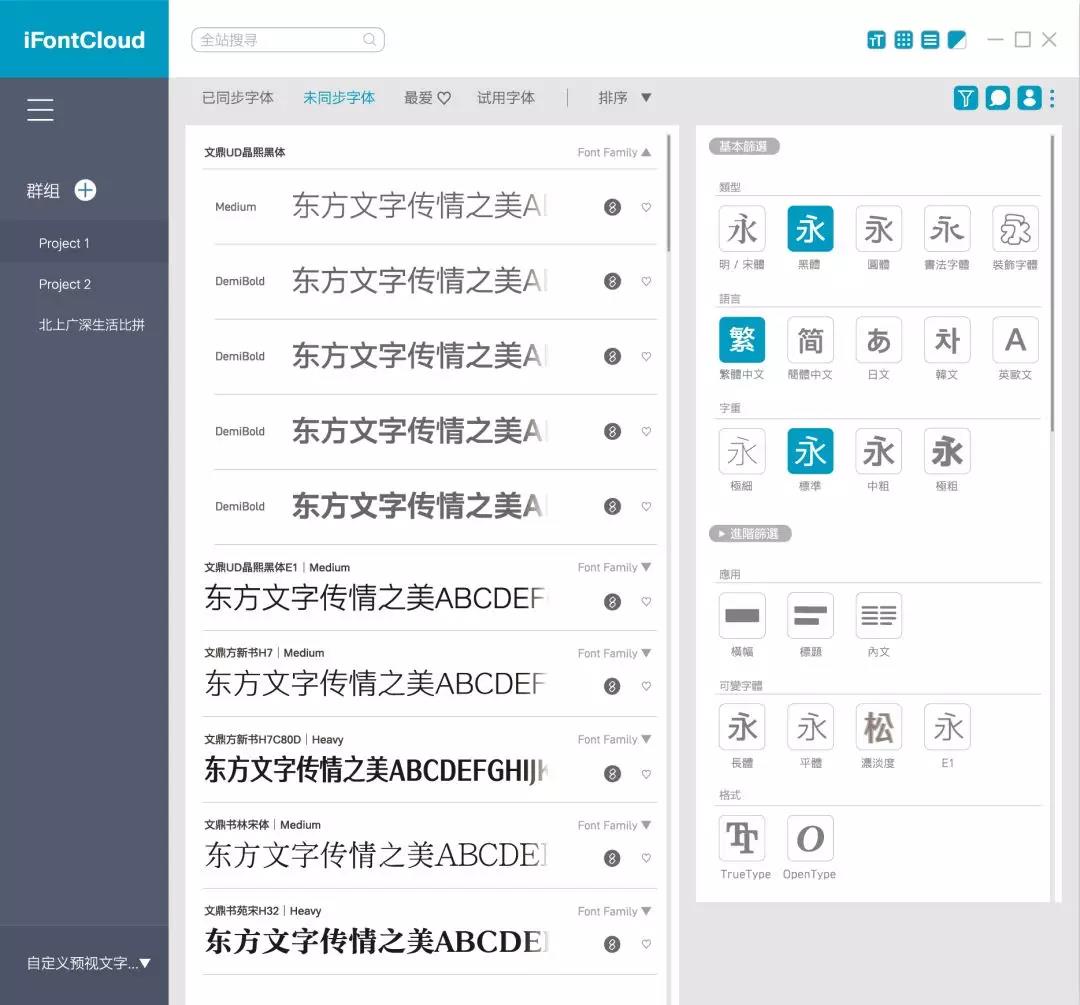The image size is (1080, 1005).
Task: Add a new group with plus icon
Action: [86, 190]
